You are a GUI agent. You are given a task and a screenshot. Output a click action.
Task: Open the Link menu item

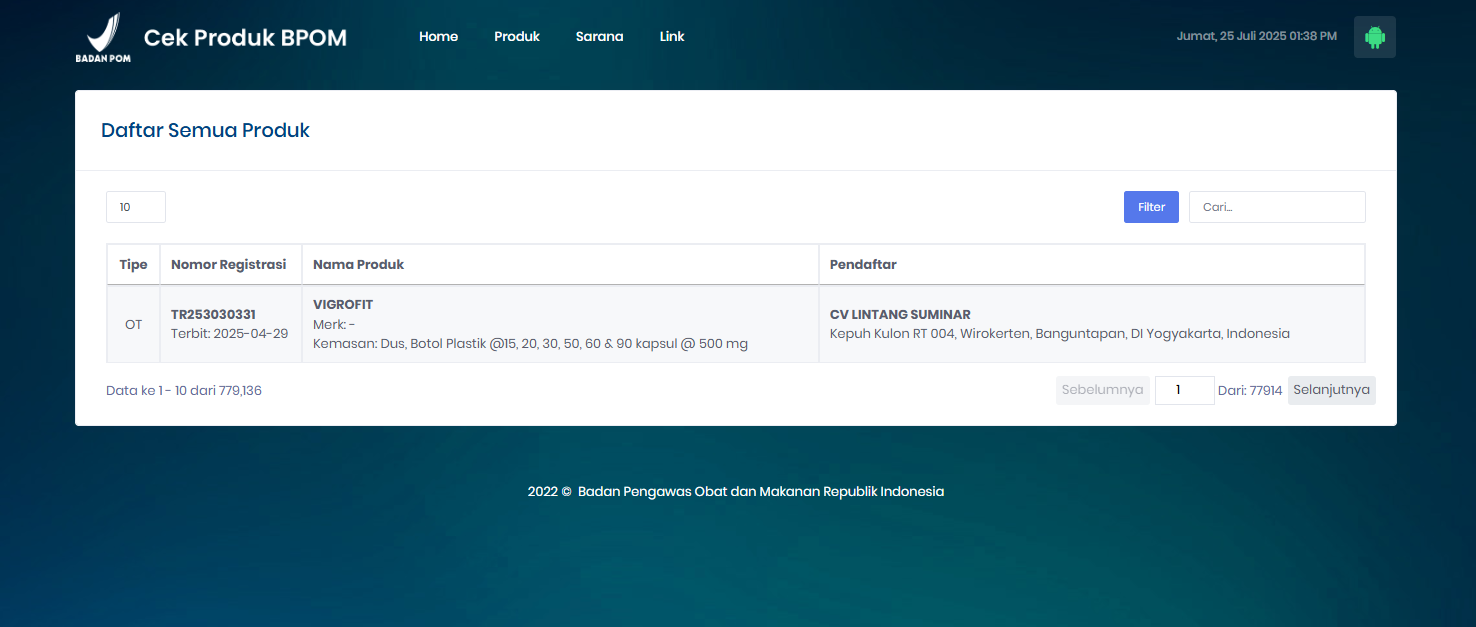pyautogui.click(x=672, y=37)
